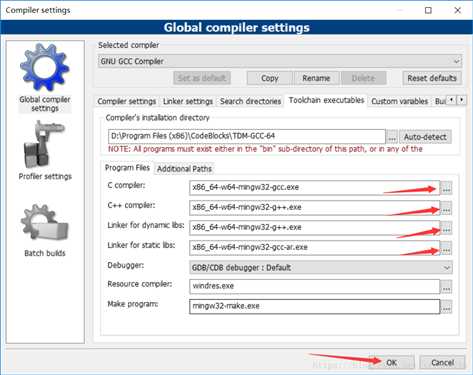Browse for Resource compiler executable
Screen dimensions: 473x375
446,287
